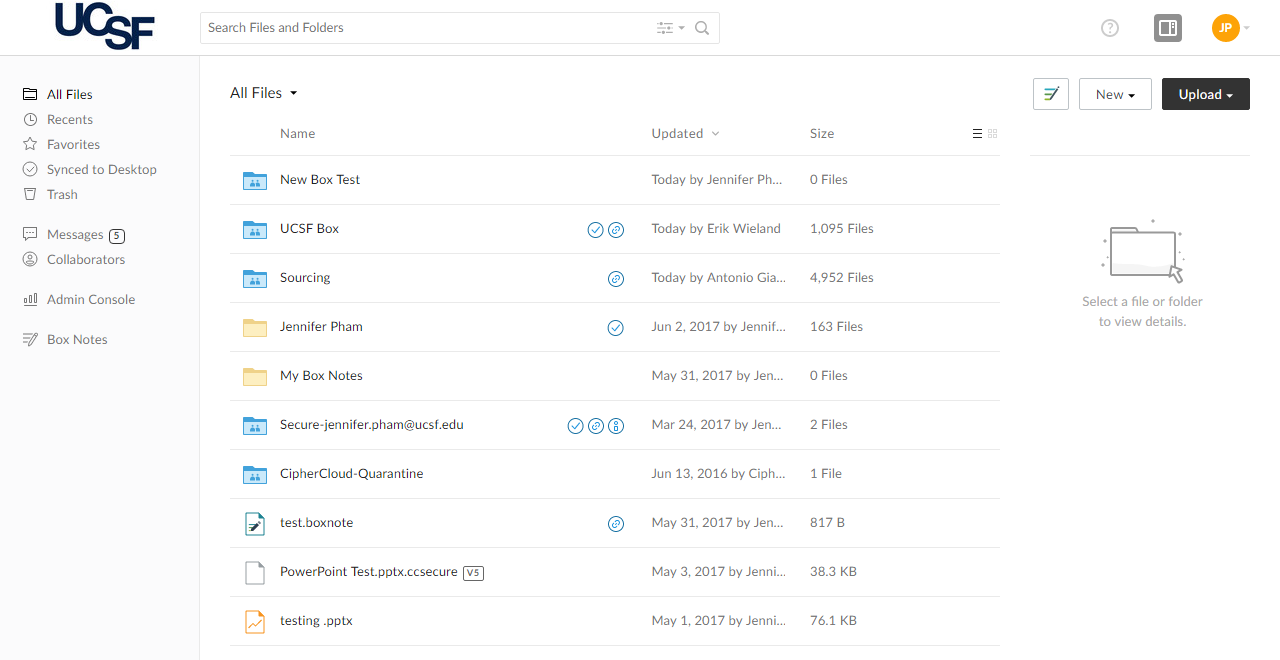Open the New dropdown button
The image size is (1280, 660).
coord(1115,94)
